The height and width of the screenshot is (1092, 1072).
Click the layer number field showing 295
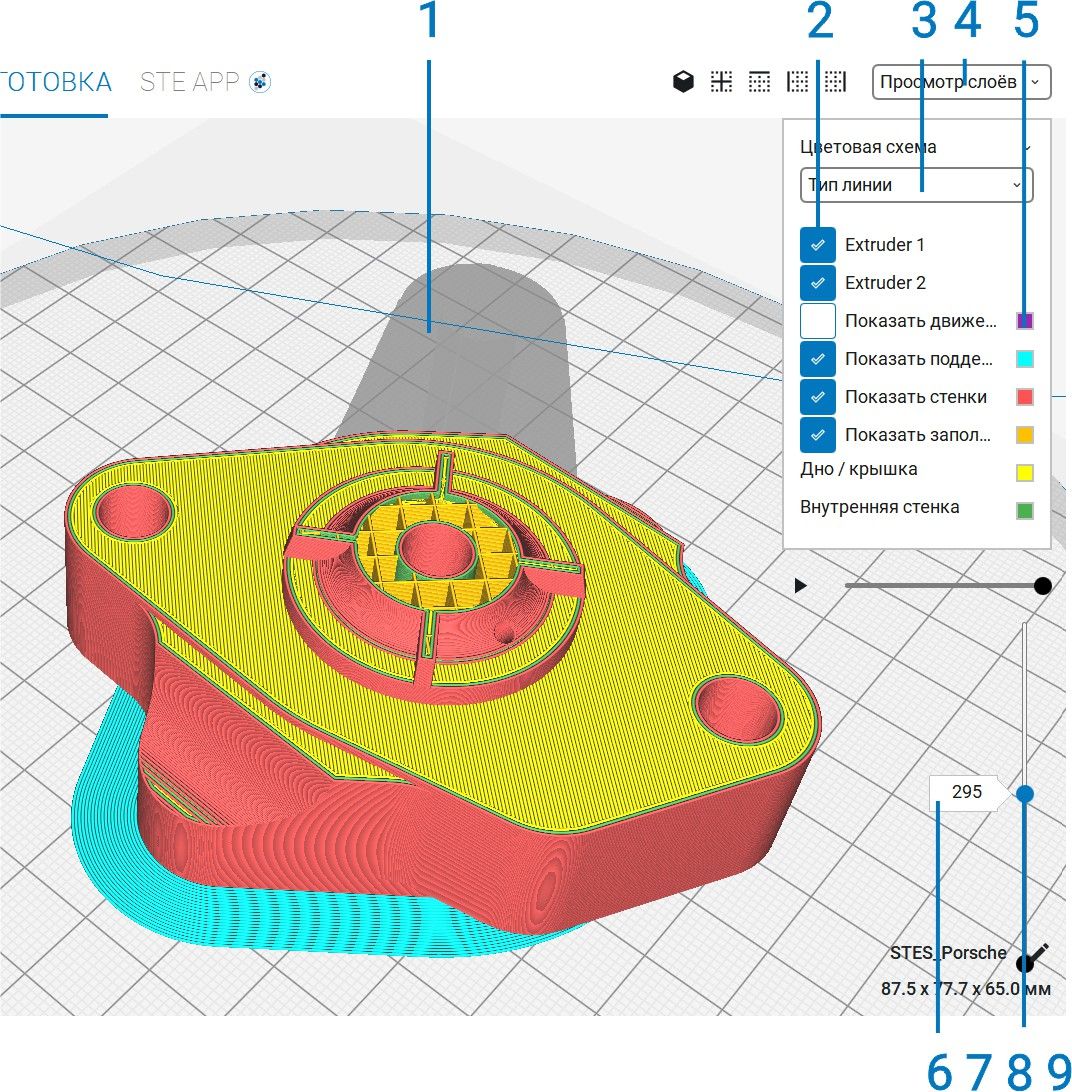[967, 792]
